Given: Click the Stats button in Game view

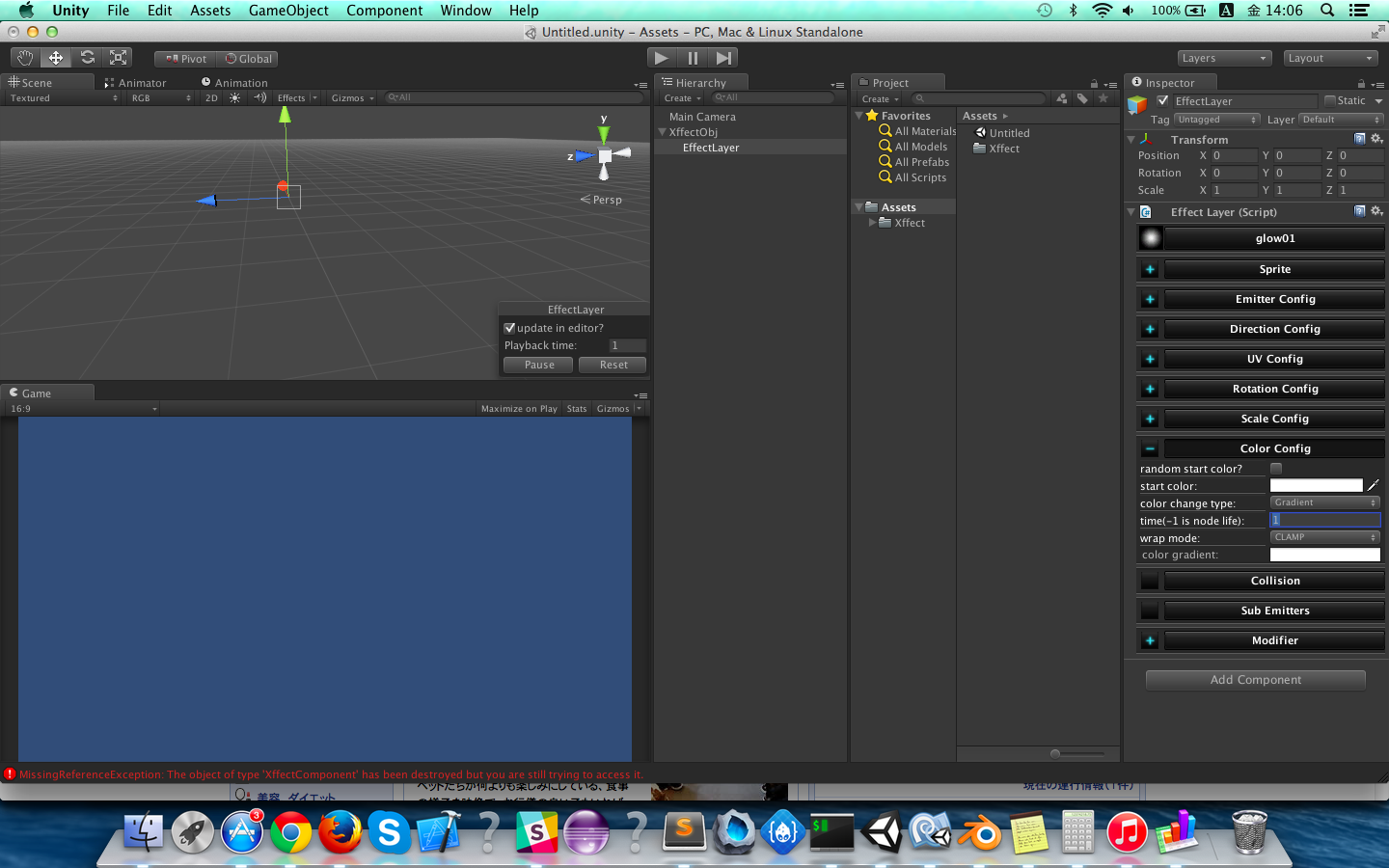Looking at the screenshot, I should pos(577,409).
